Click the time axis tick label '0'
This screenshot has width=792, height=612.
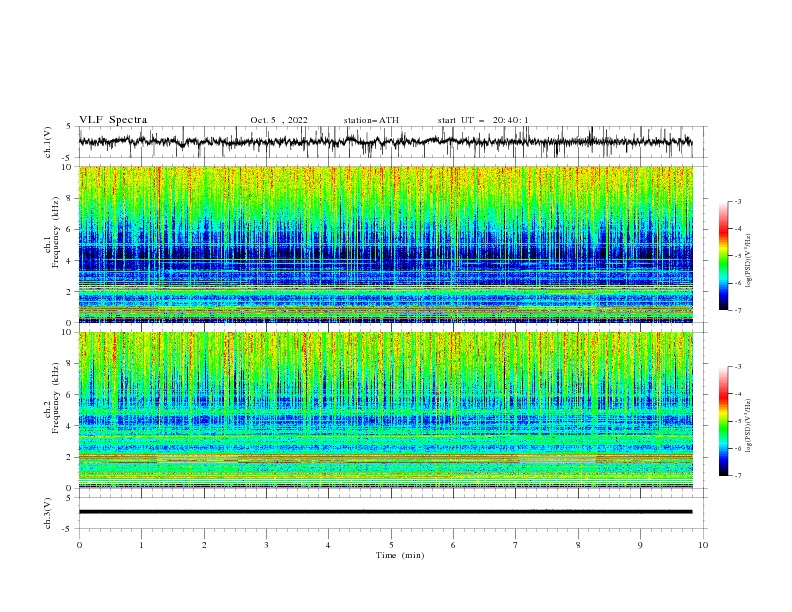tap(79, 545)
